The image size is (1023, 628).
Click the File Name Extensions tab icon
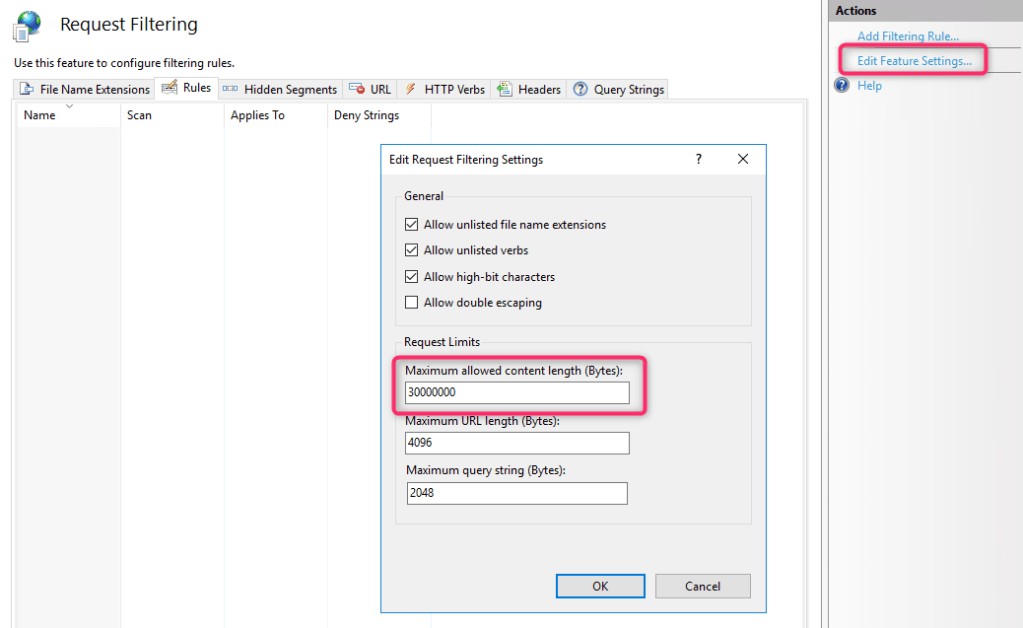pos(27,90)
